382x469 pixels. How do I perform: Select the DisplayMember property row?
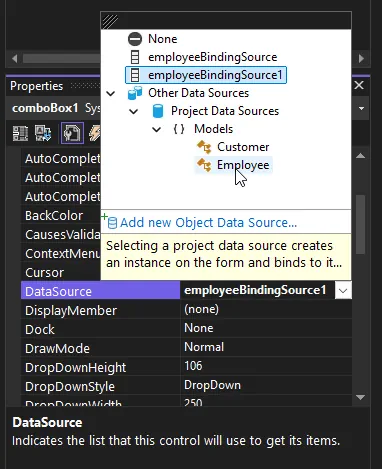pos(186,310)
